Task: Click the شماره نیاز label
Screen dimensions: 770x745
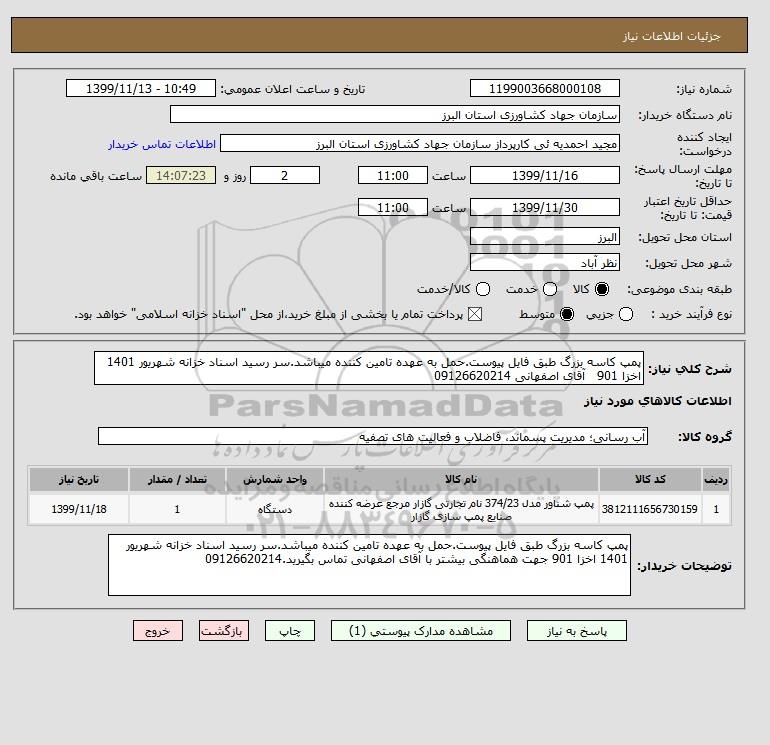Action: [704, 89]
